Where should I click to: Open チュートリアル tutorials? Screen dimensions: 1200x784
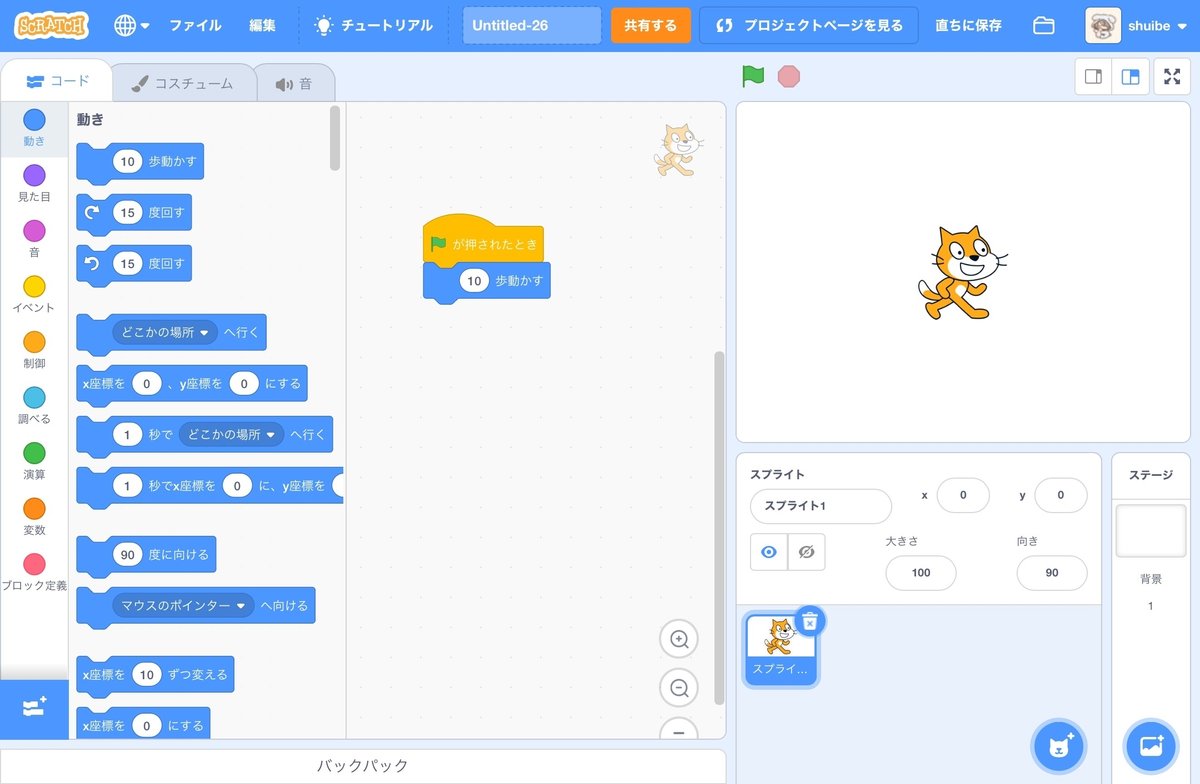point(374,25)
